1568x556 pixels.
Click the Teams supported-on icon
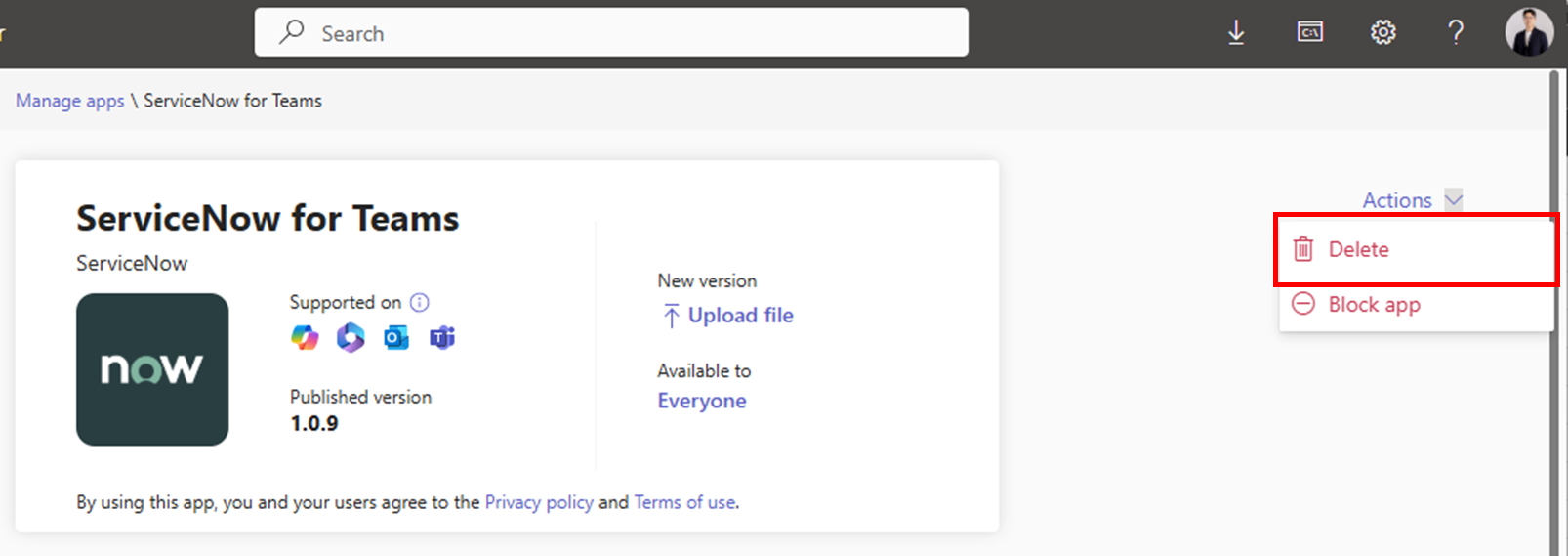point(442,337)
